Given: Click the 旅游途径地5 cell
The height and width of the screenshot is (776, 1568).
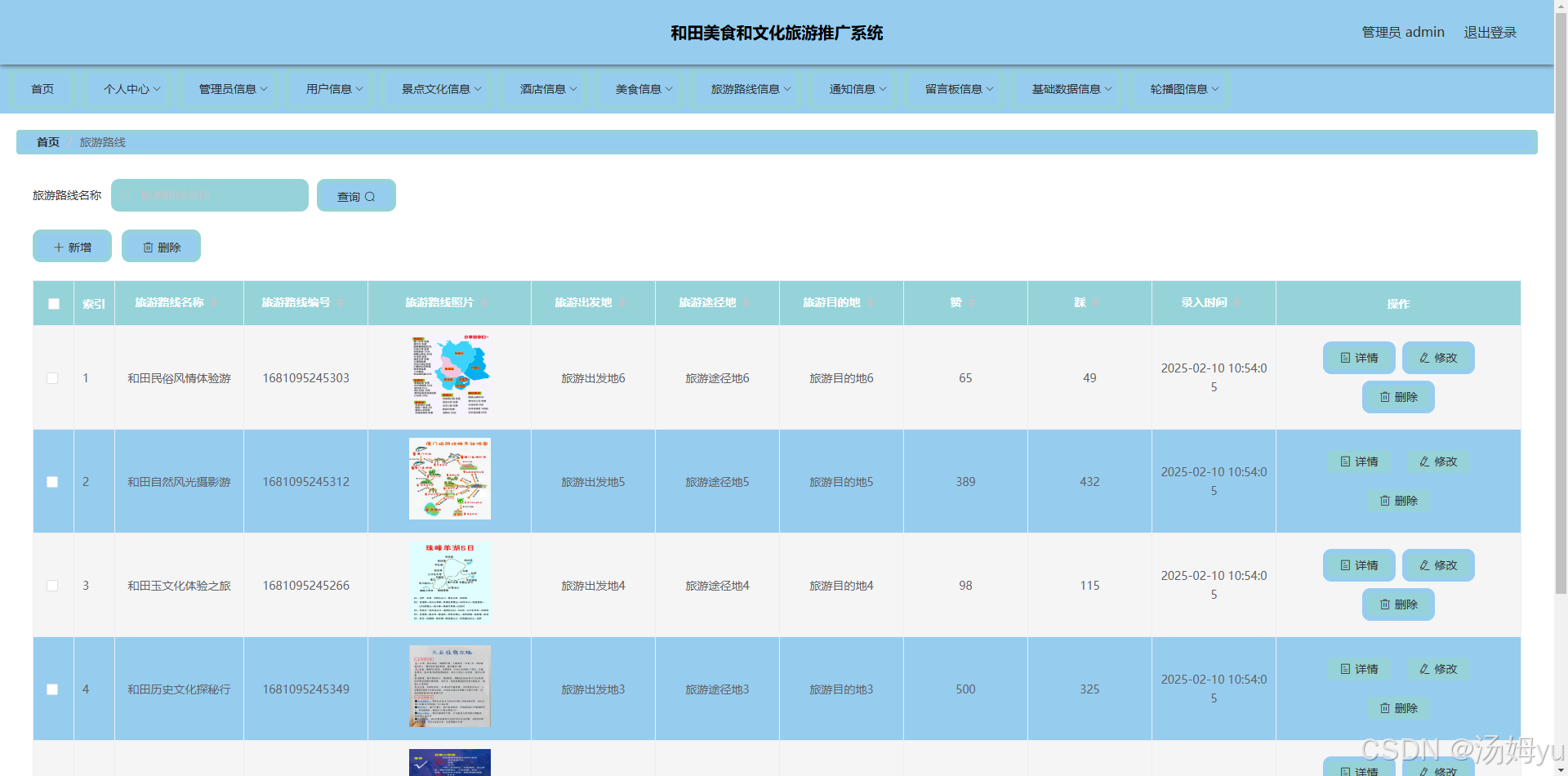Looking at the screenshot, I should pos(717,482).
